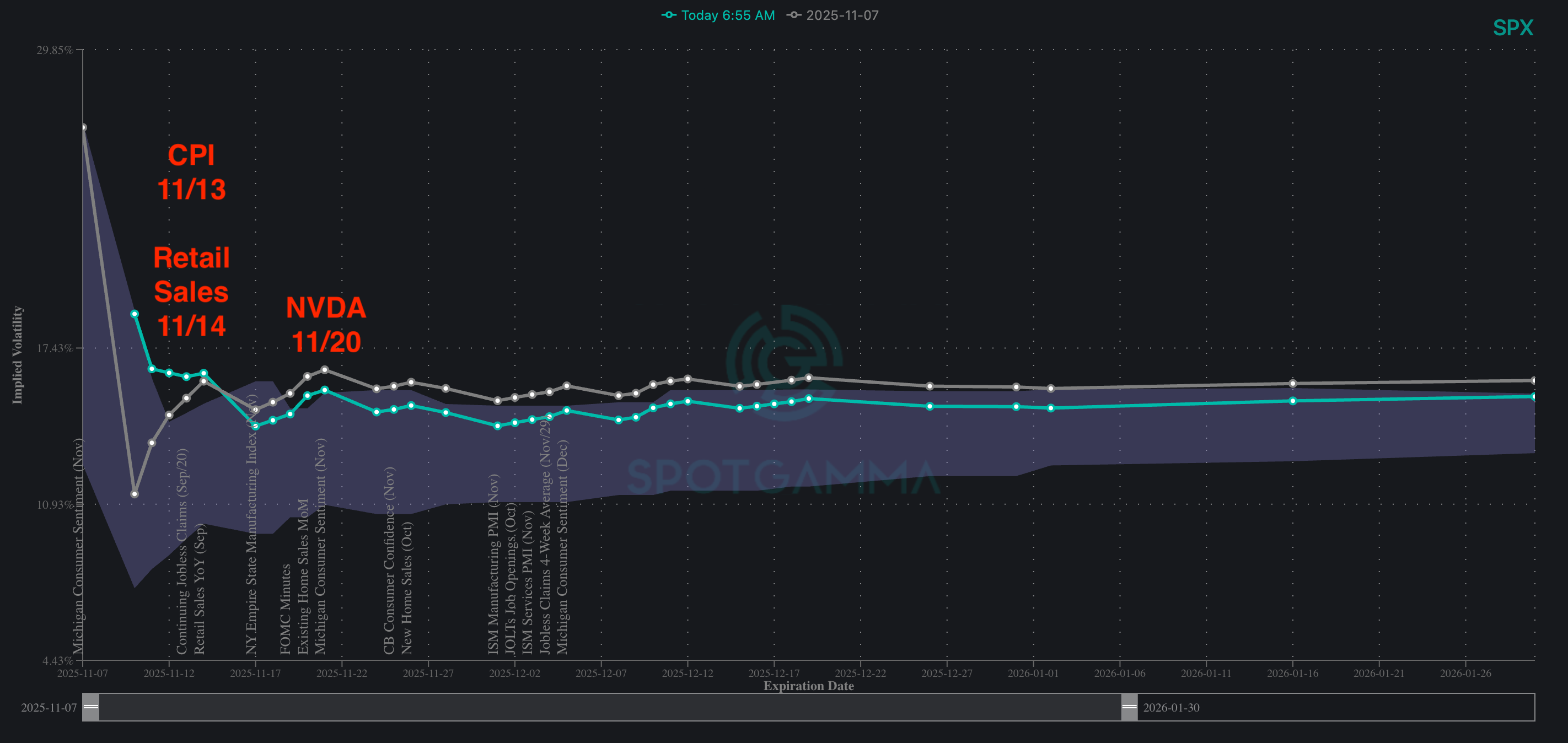
Task: Click the gray data point at 29.85% start
Action: [x=83, y=127]
